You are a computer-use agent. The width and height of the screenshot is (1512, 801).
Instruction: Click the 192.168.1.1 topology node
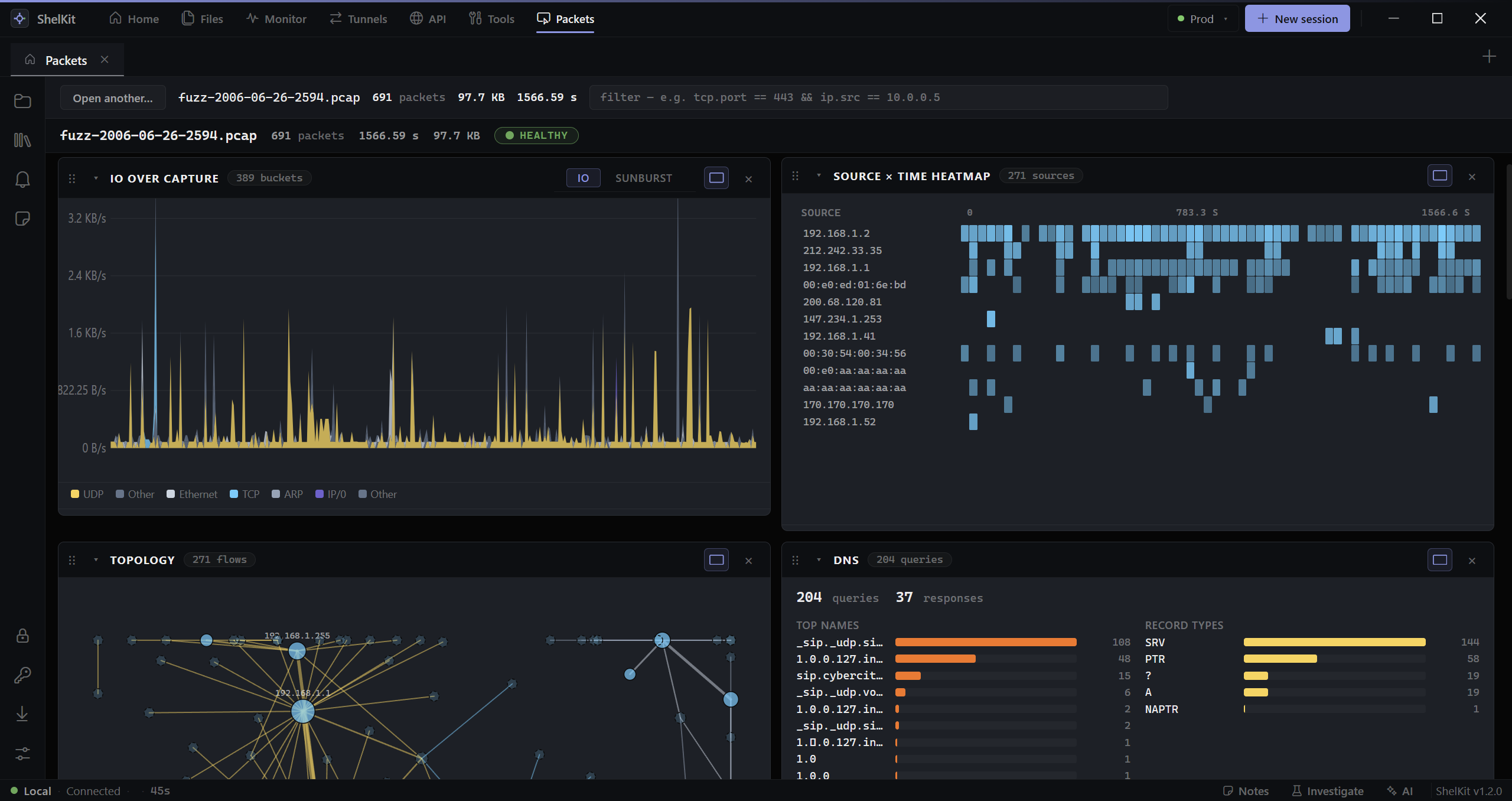click(x=303, y=711)
